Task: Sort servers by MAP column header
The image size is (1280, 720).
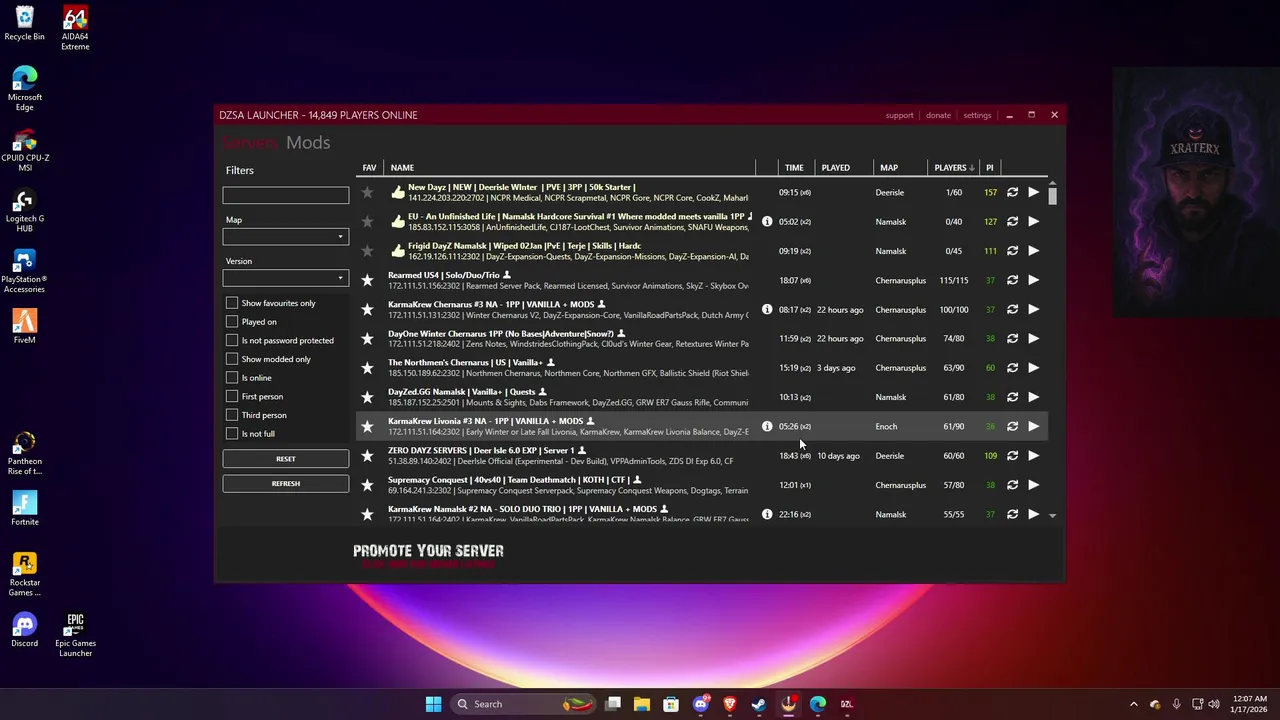Action: pos(889,168)
